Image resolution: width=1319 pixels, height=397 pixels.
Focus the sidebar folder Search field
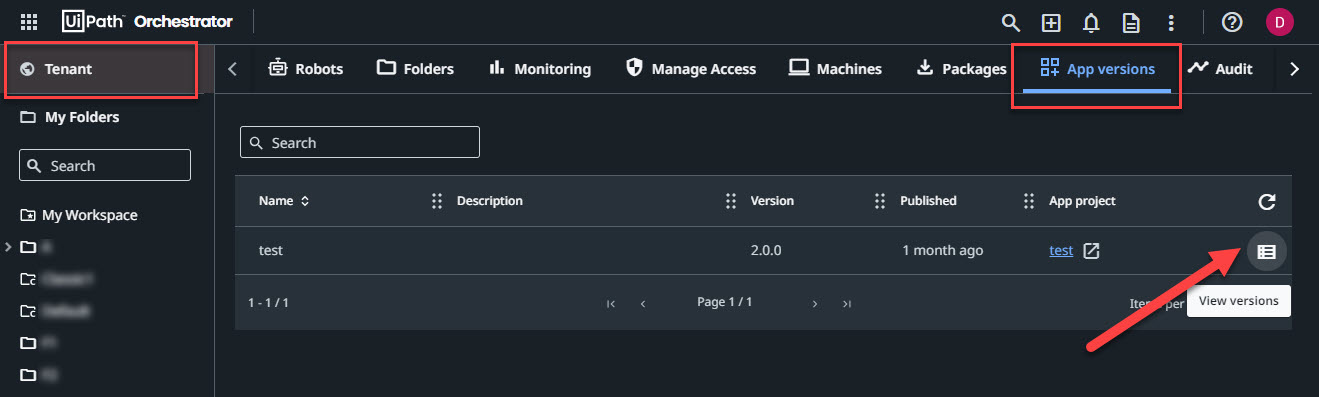[105, 165]
